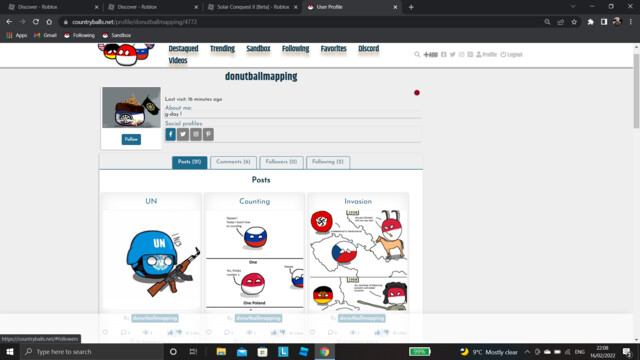Open File Explorer from the taskbar
The width and height of the screenshot is (640, 360).
pyautogui.click(x=221, y=352)
